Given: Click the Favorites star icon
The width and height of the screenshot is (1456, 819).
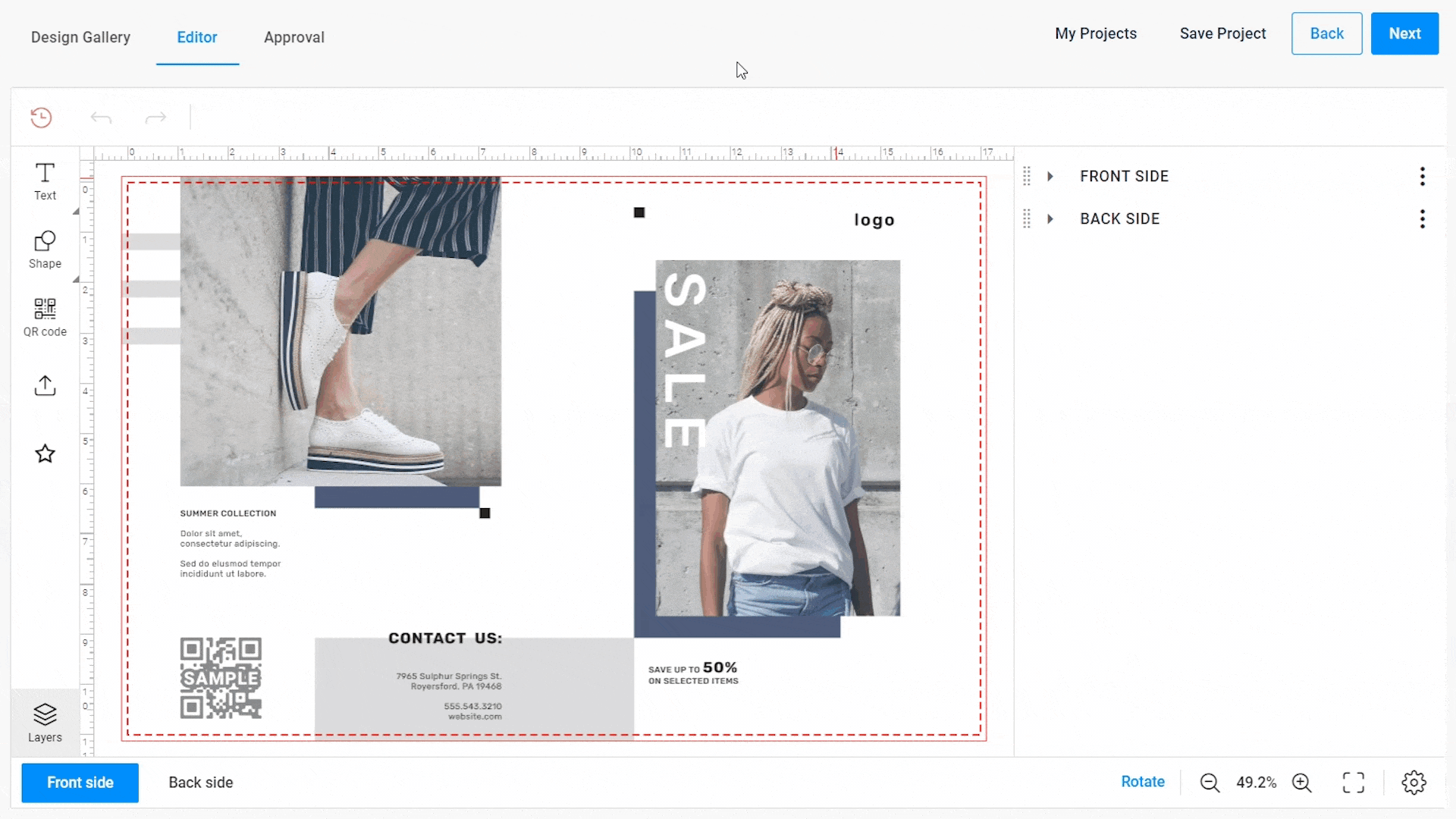Looking at the screenshot, I should click(45, 454).
